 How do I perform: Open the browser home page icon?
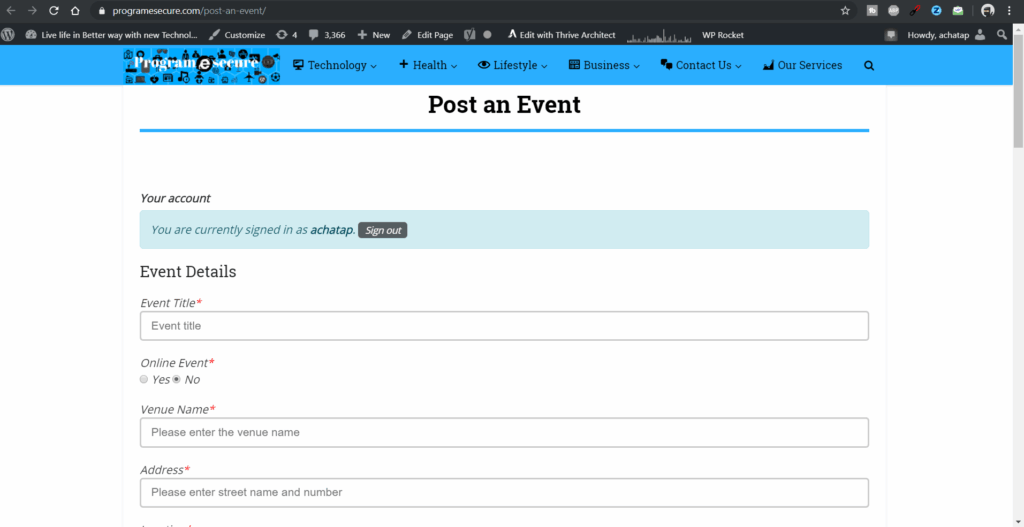(x=75, y=10)
